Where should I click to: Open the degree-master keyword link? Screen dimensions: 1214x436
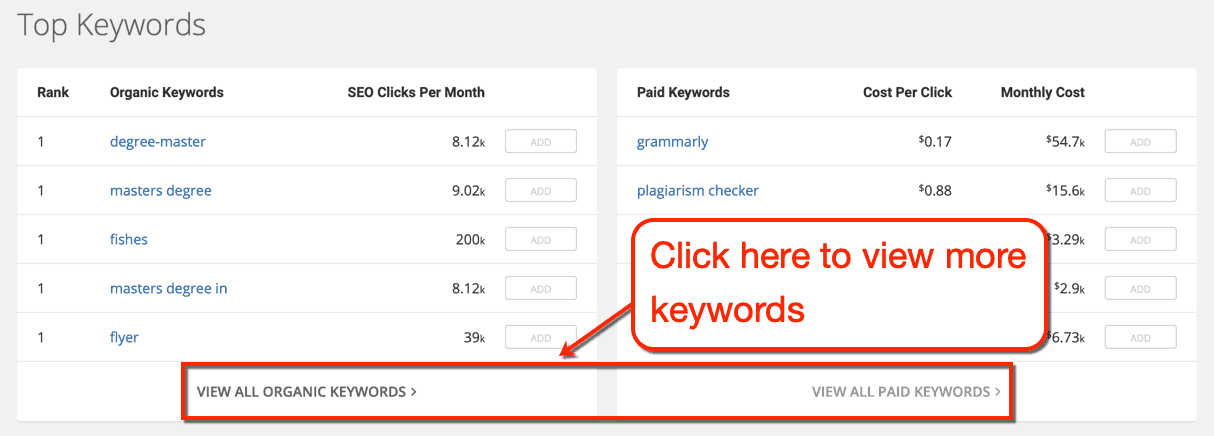coord(158,142)
